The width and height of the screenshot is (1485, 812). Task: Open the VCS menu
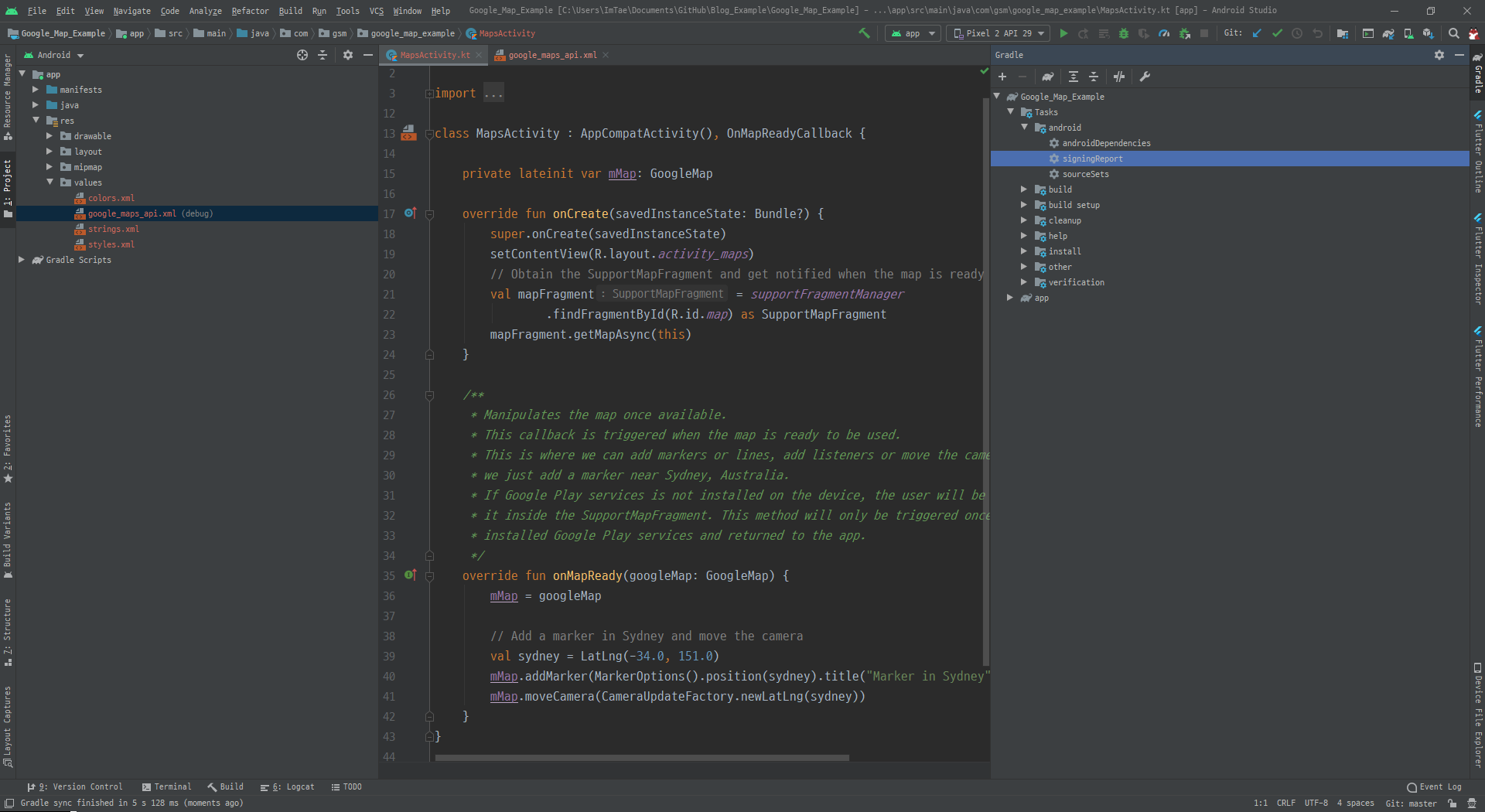point(377,11)
